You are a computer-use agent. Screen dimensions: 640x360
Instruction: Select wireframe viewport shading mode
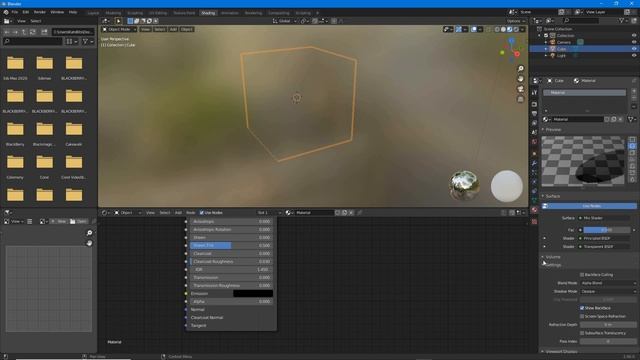coord(497,29)
